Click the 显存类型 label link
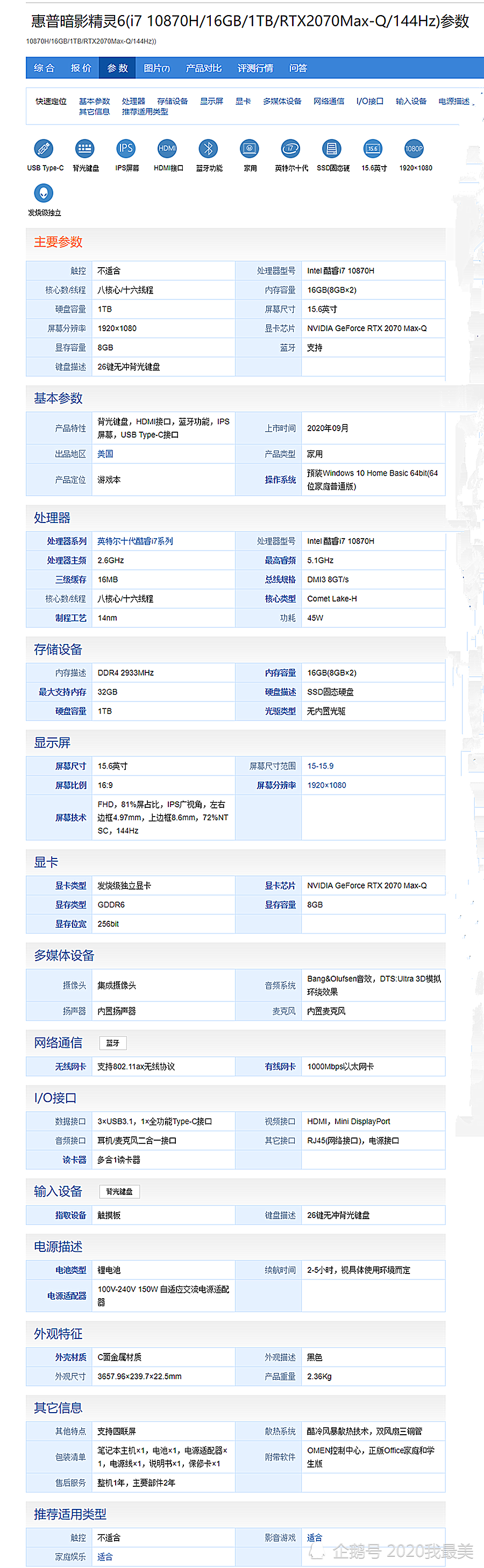This screenshot has width=484, height=1568. (x=70, y=905)
